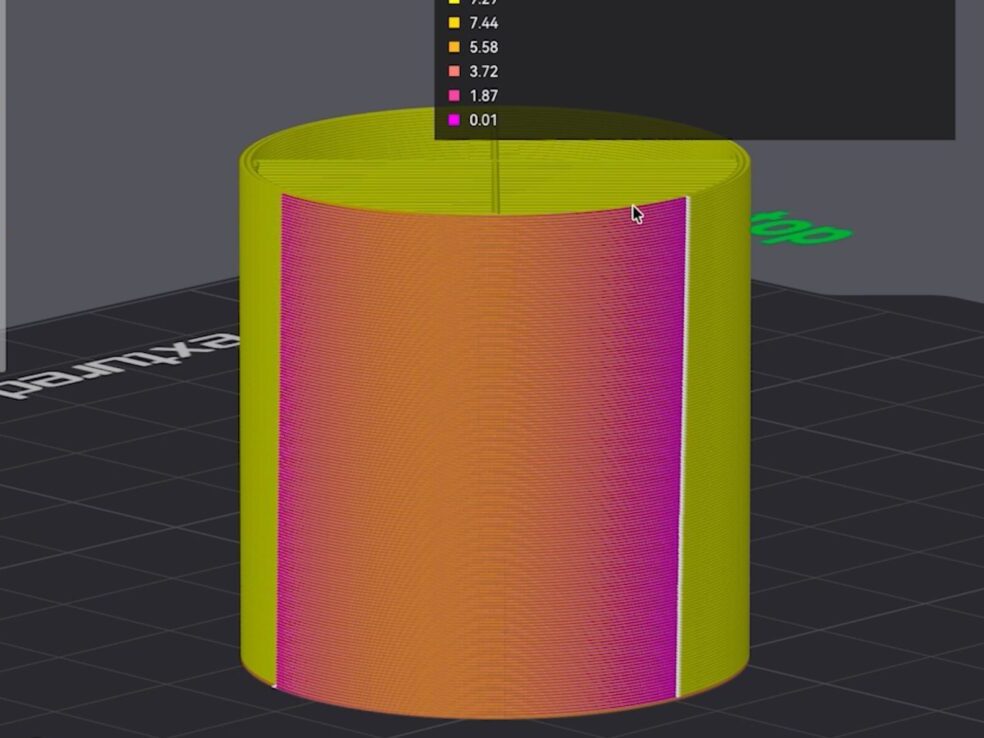This screenshot has height=738, width=984.
Task: Click the 5.58 value label in legend
Action: tap(483, 47)
